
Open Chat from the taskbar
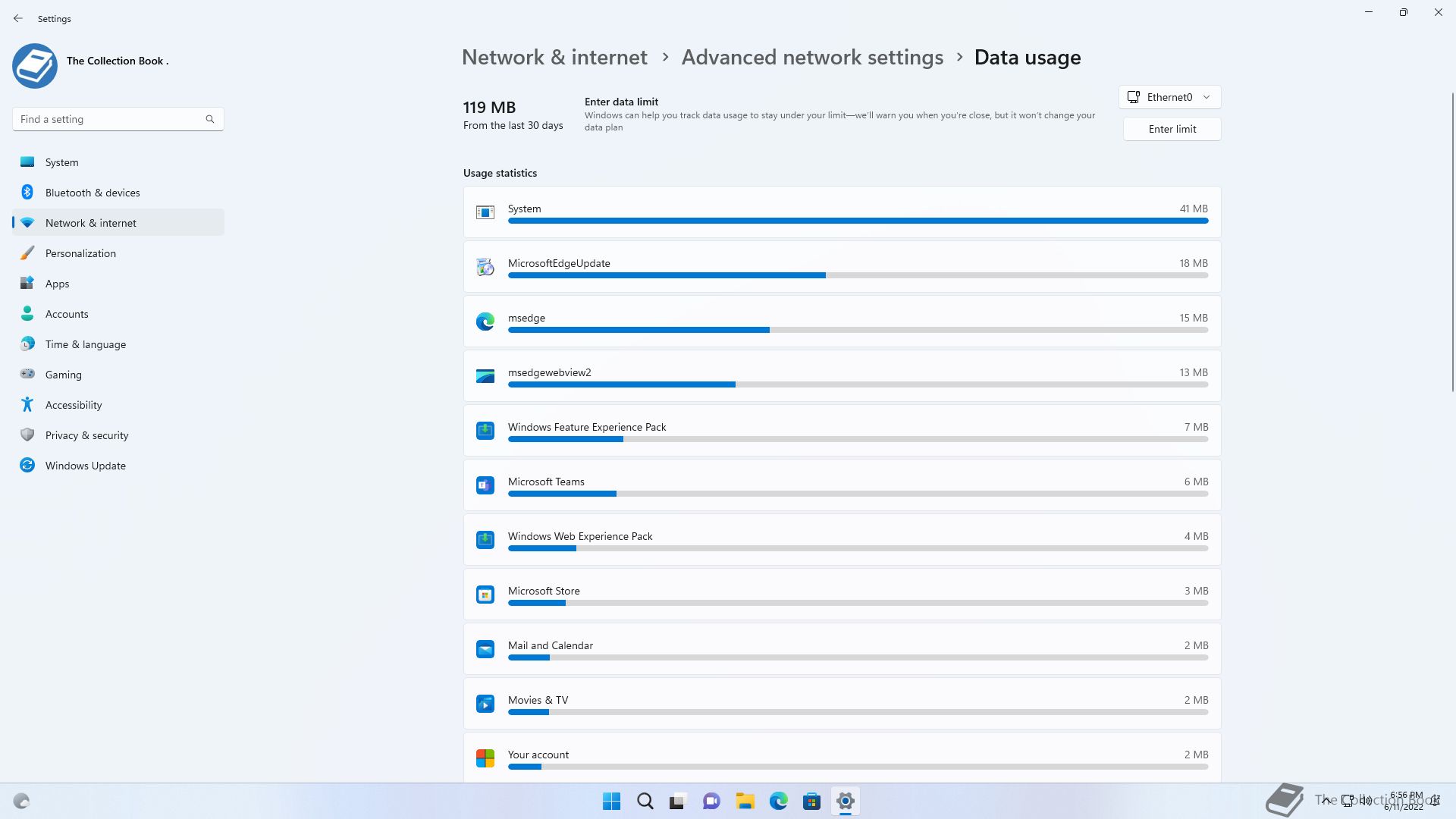click(711, 801)
